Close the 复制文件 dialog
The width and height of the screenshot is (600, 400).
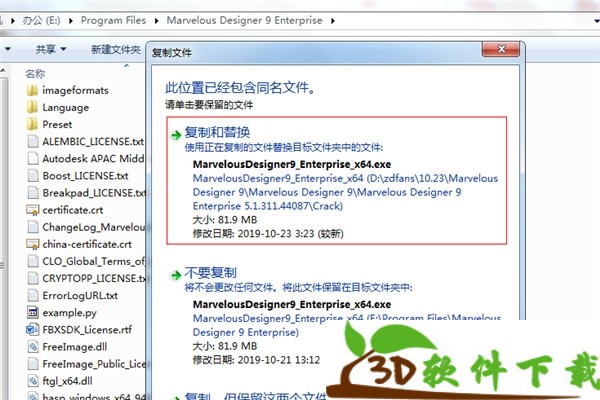pyautogui.click(x=501, y=49)
